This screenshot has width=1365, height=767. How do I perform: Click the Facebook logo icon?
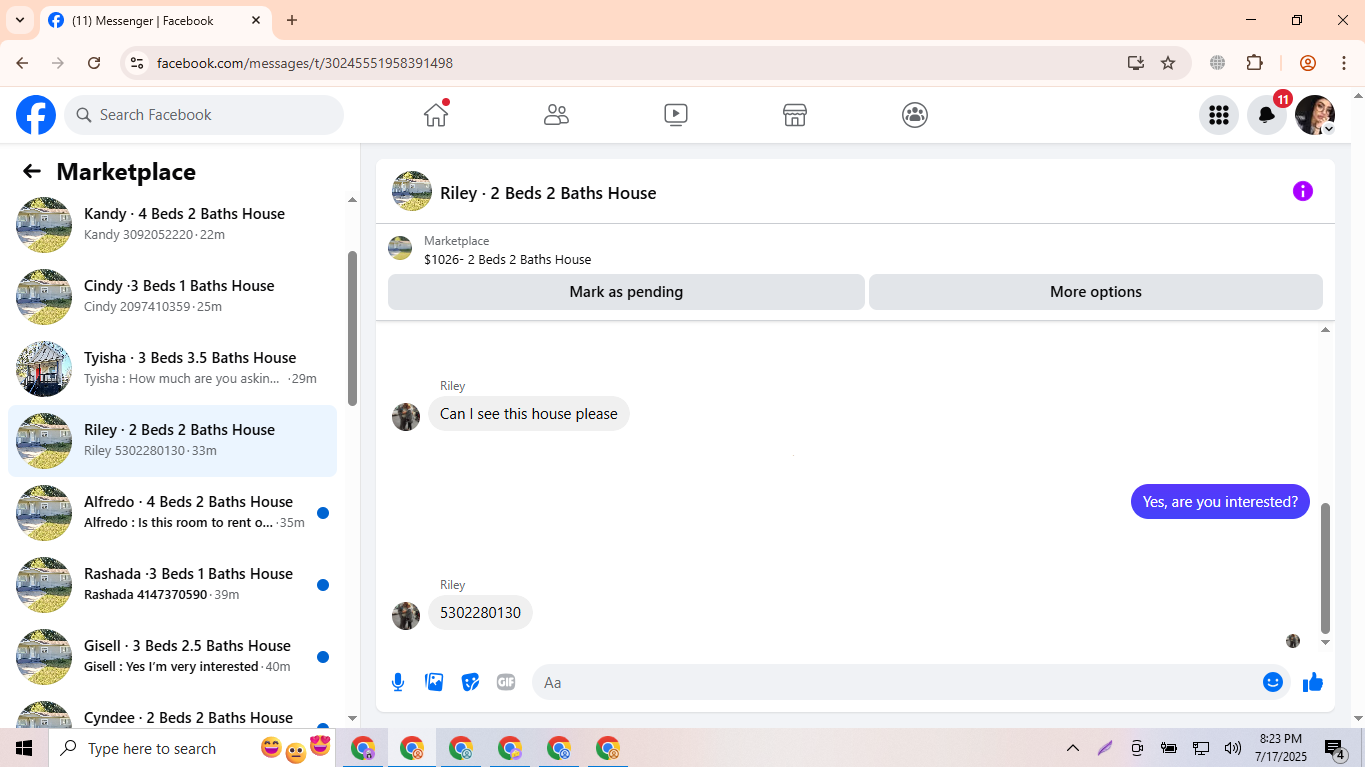(36, 115)
